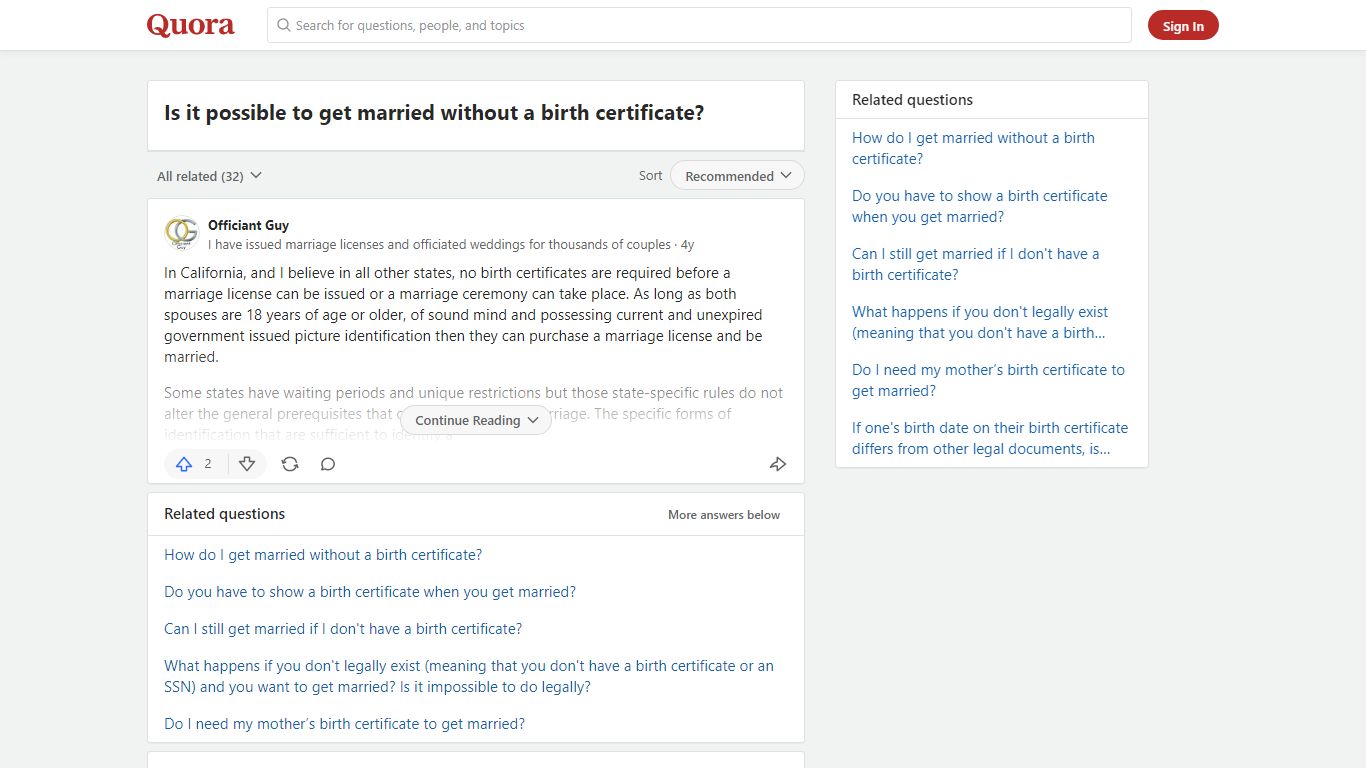
Task: Search icon in the search bar
Action: coord(284,25)
